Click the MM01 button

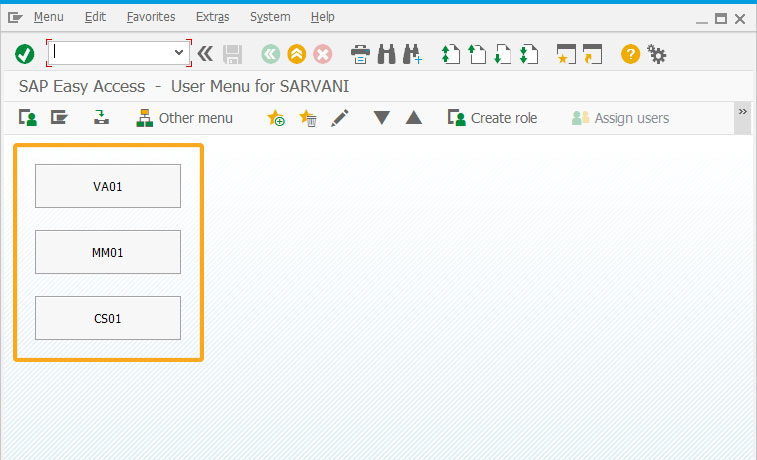click(108, 252)
